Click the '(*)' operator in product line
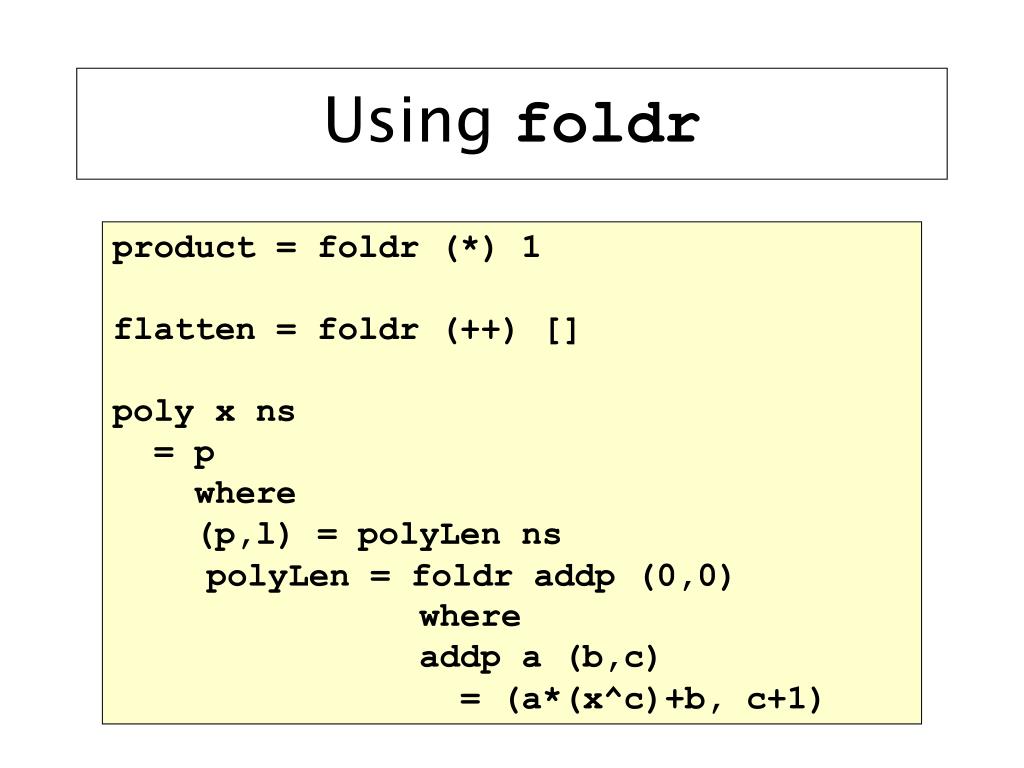Viewport: 1024px width, 768px height. point(470,248)
